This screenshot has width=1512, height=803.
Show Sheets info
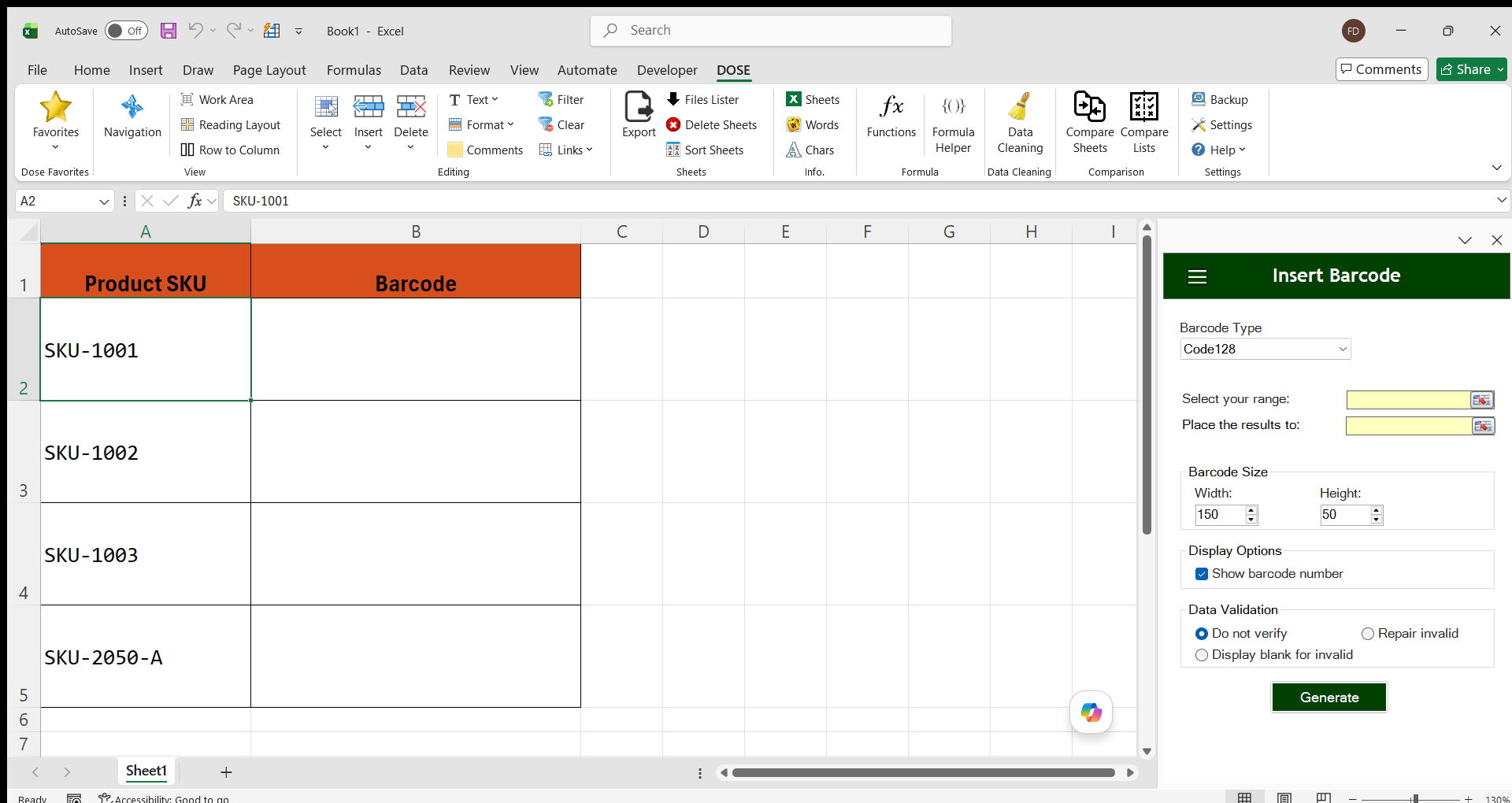813,99
